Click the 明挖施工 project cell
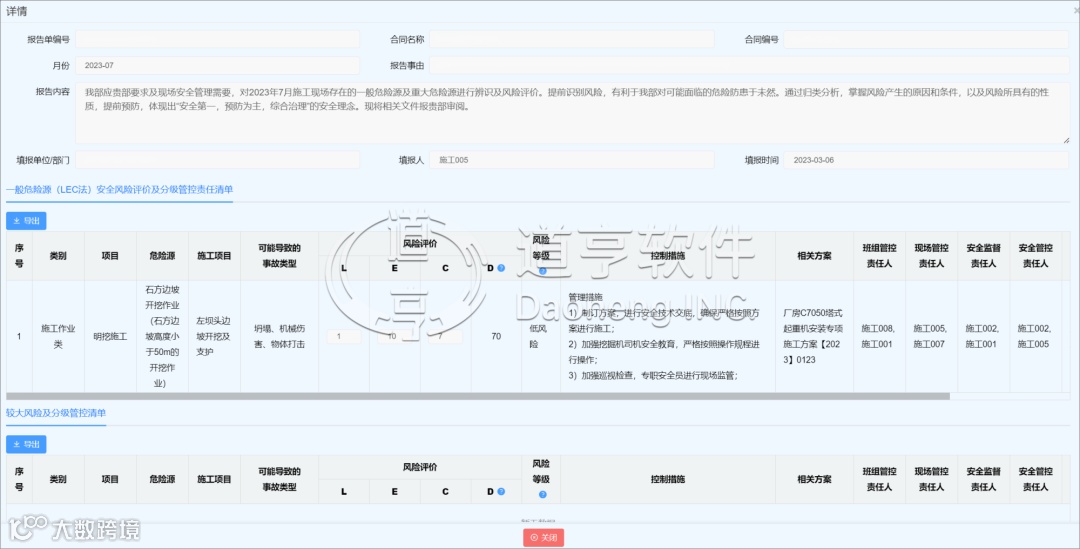1080x549 pixels. point(110,337)
